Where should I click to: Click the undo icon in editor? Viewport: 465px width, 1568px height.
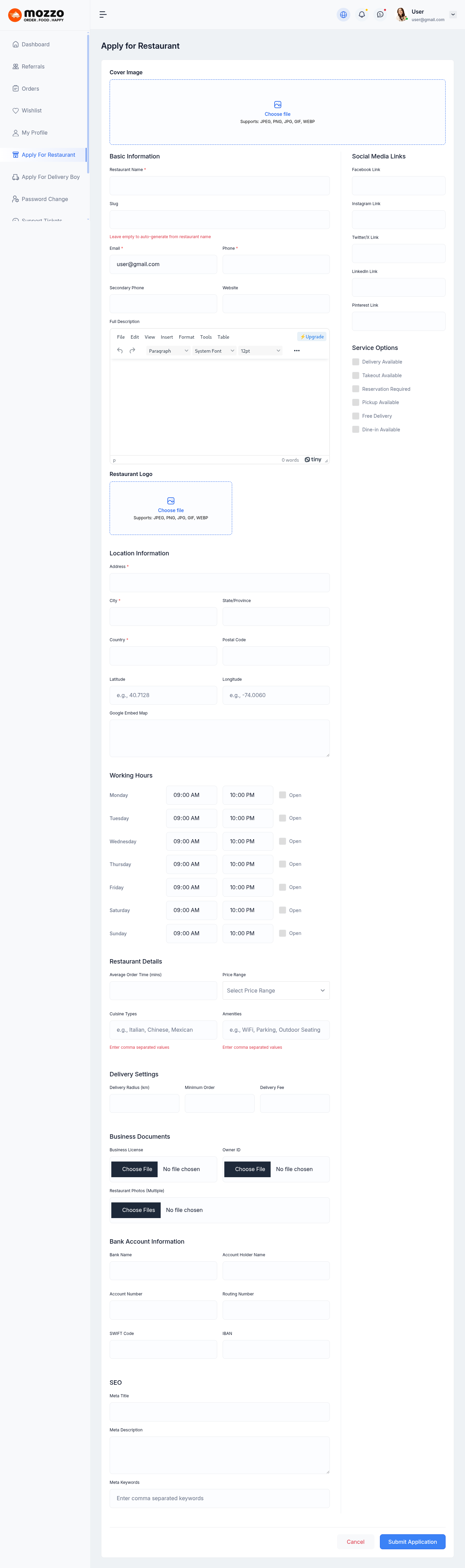point(120,351)
